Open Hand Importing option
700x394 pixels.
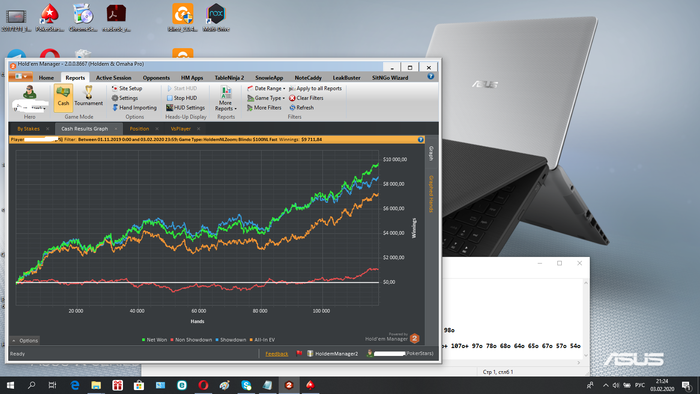[134, 108]
